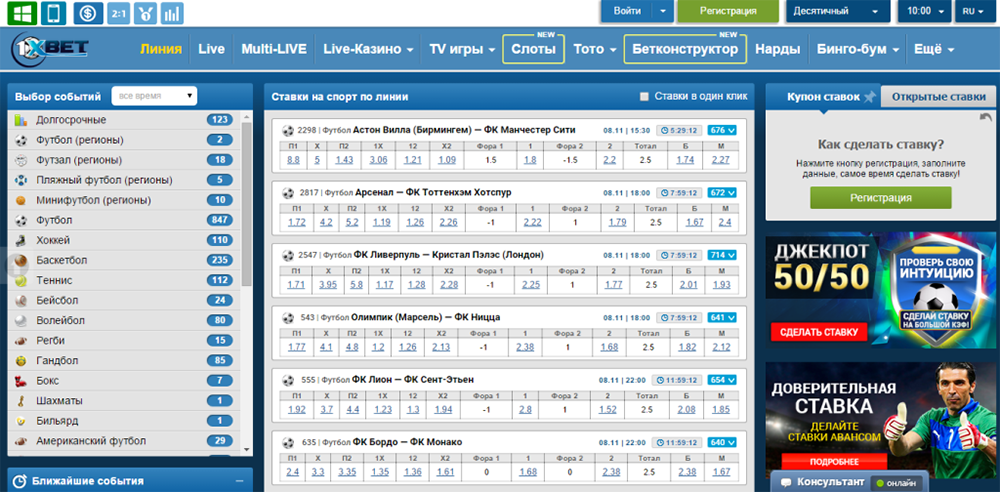Open the Бинго-бум menu
1000x492 pixels.
858,49
